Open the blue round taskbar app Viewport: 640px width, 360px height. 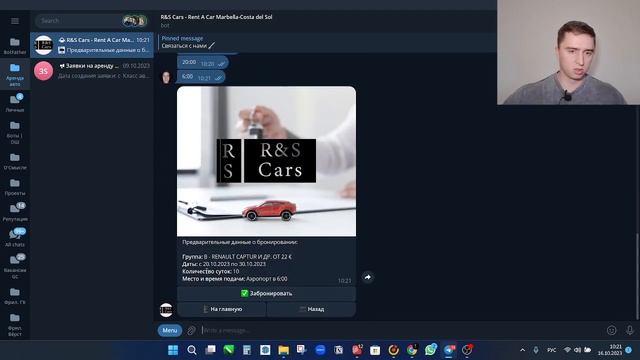point(320,350)
